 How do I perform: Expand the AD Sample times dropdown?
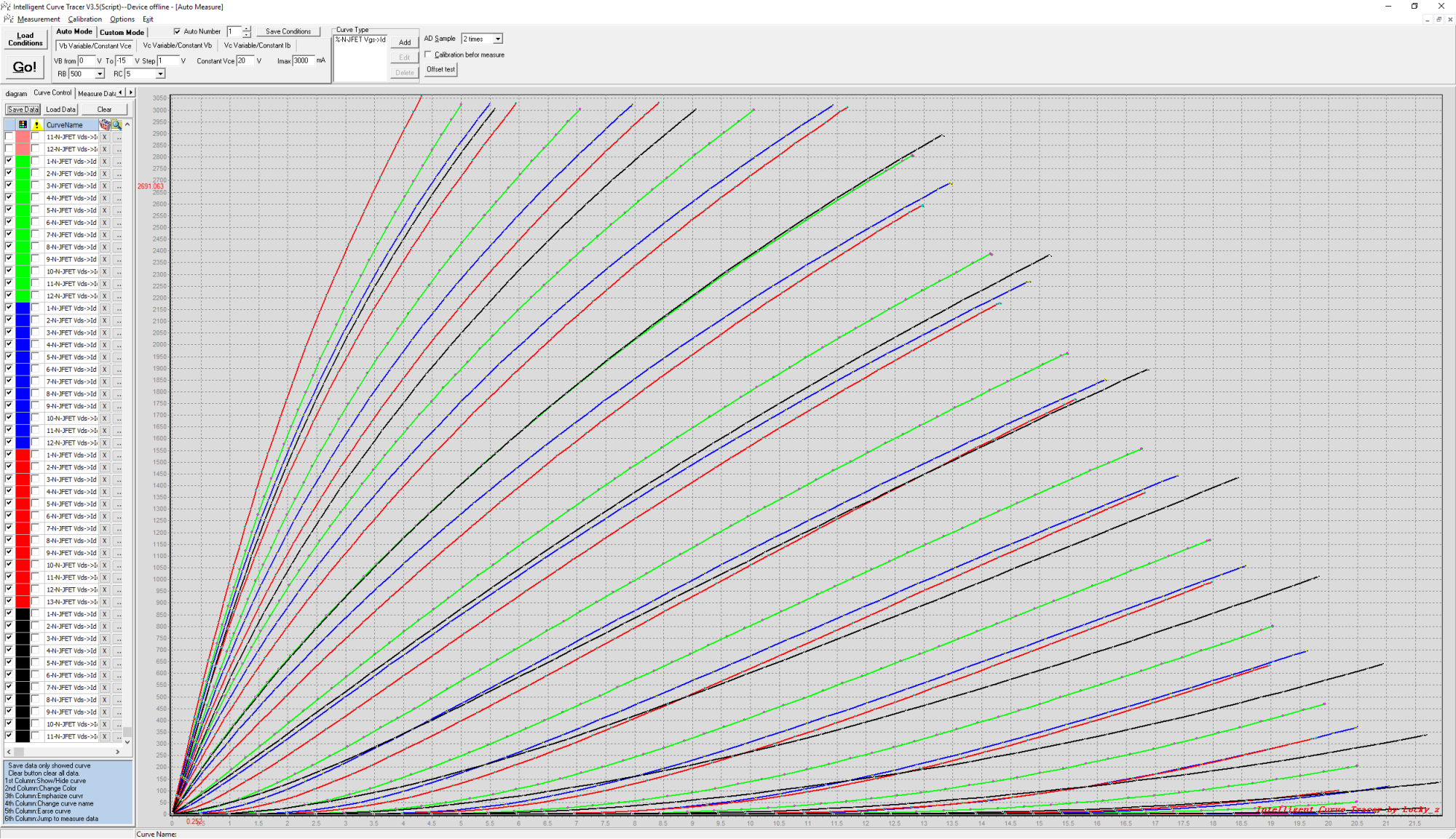click(x=498, y=39)
